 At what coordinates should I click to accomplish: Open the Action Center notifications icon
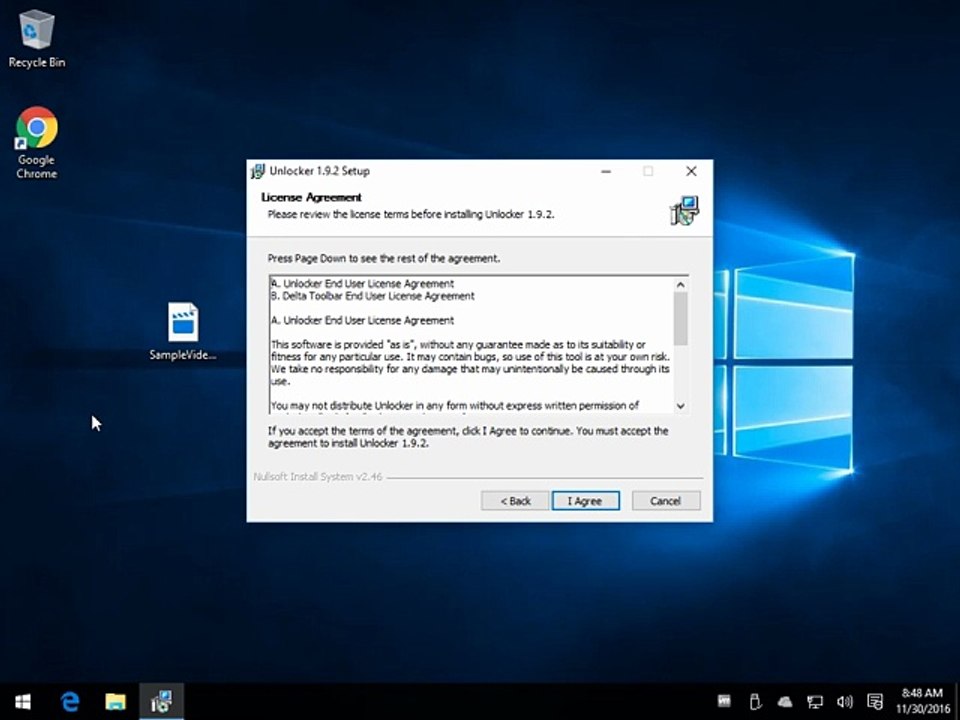(x=875, y=702)
